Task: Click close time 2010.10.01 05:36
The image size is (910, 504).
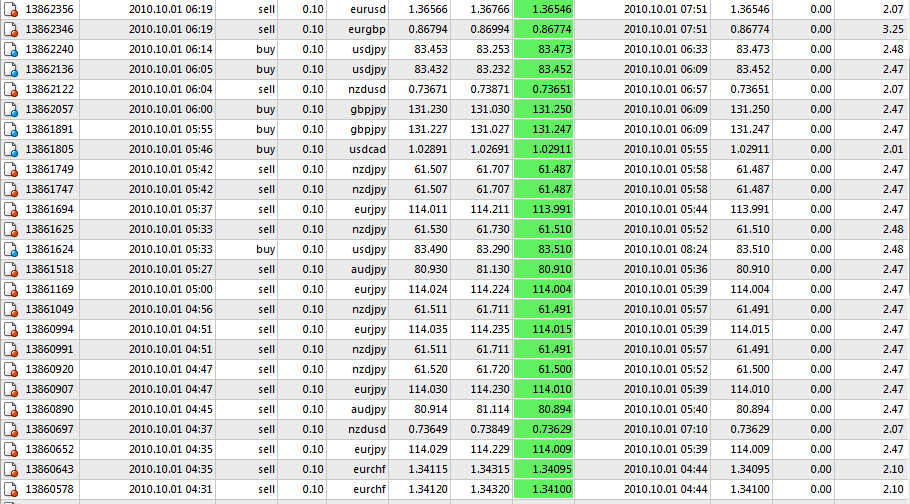Action: pyautogui.click(x=666, y=269)
